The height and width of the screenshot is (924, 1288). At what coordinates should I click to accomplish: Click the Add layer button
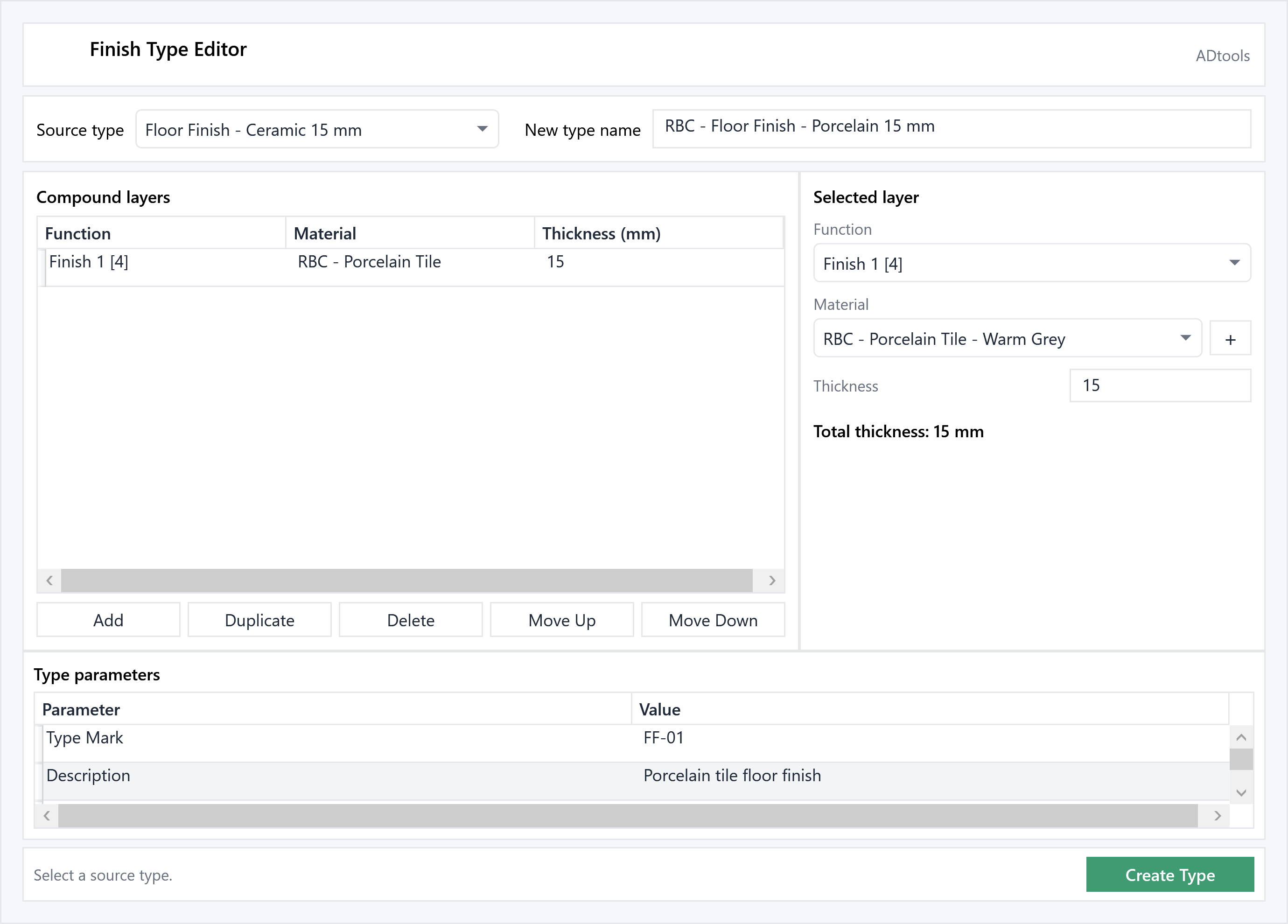(x=108, y=620)
